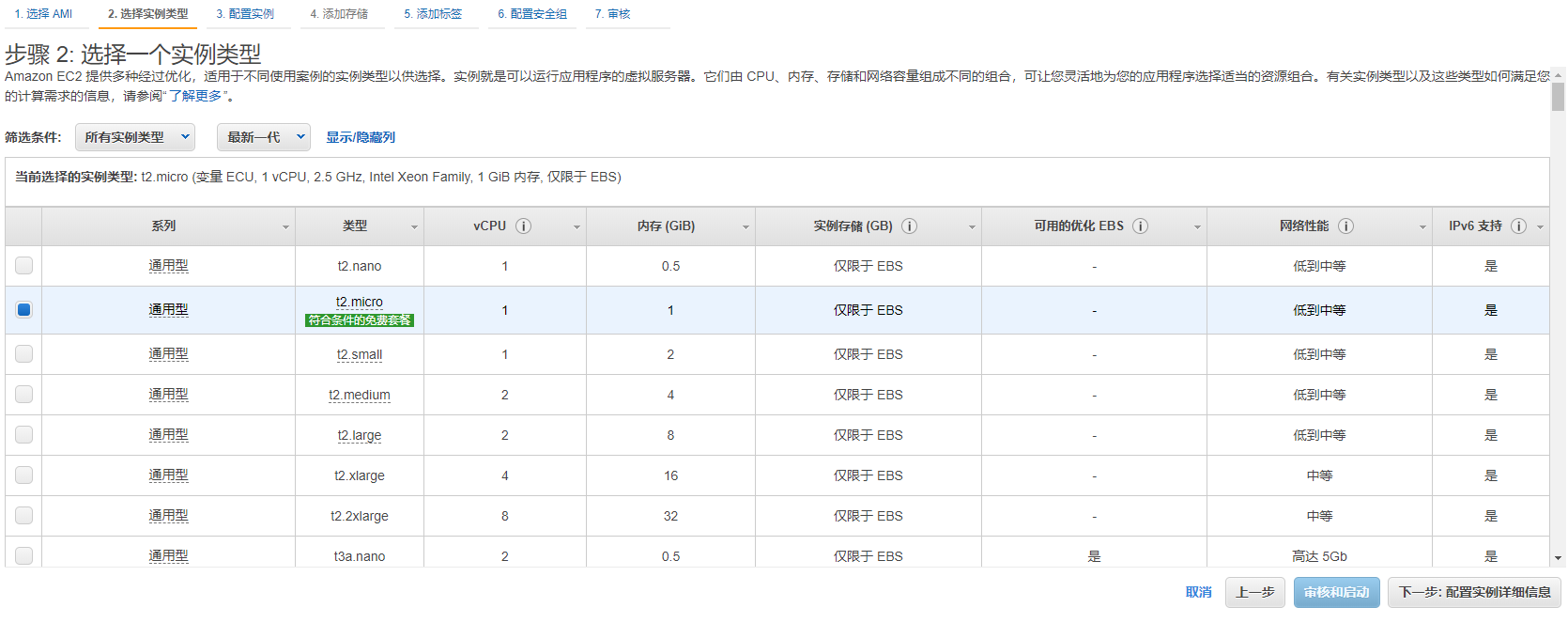Open the 5. 添加标签 step tab
1568x623 pixels.
(x=433, y=14)
